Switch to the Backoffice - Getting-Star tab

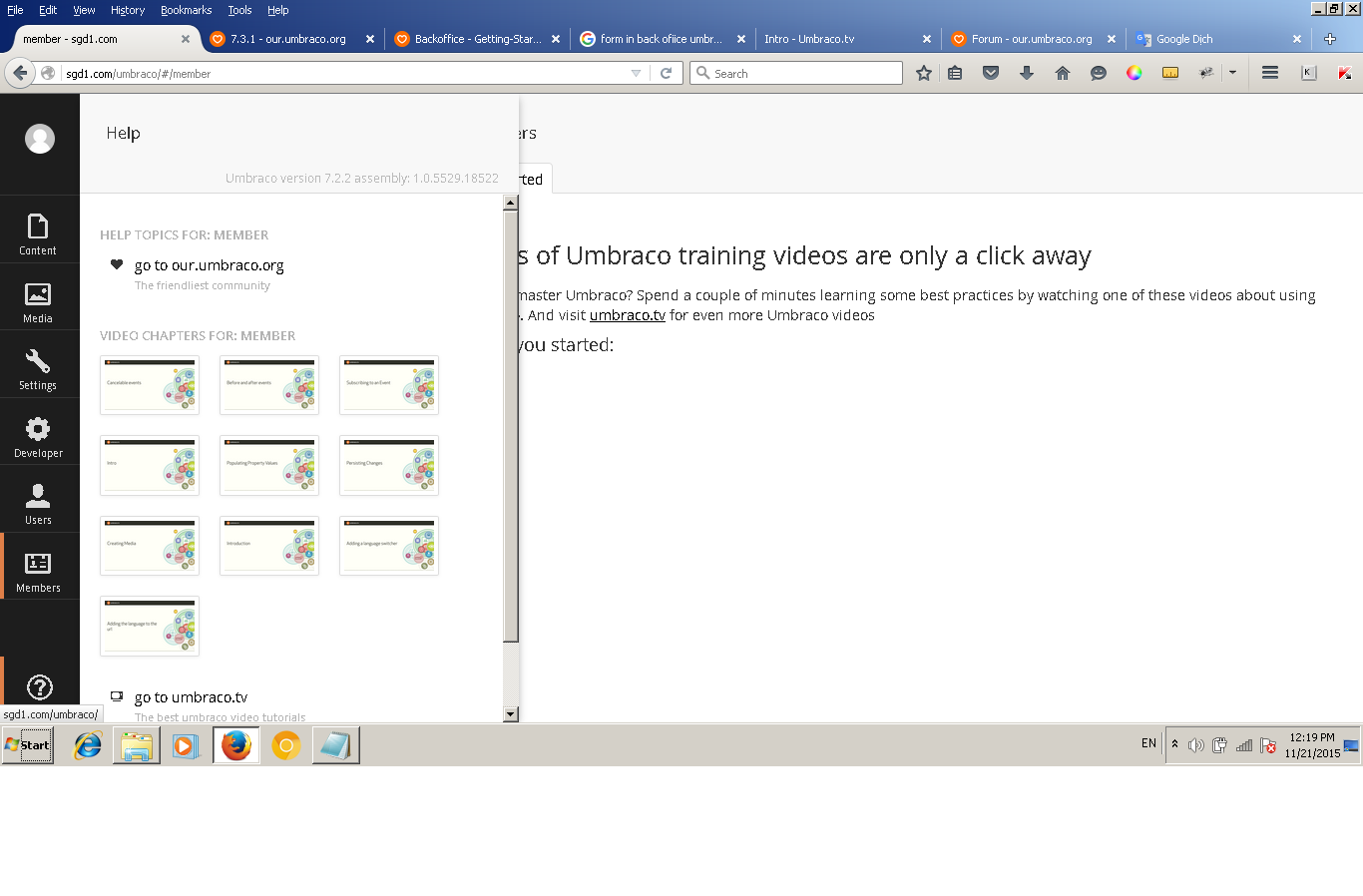point(477,39)
